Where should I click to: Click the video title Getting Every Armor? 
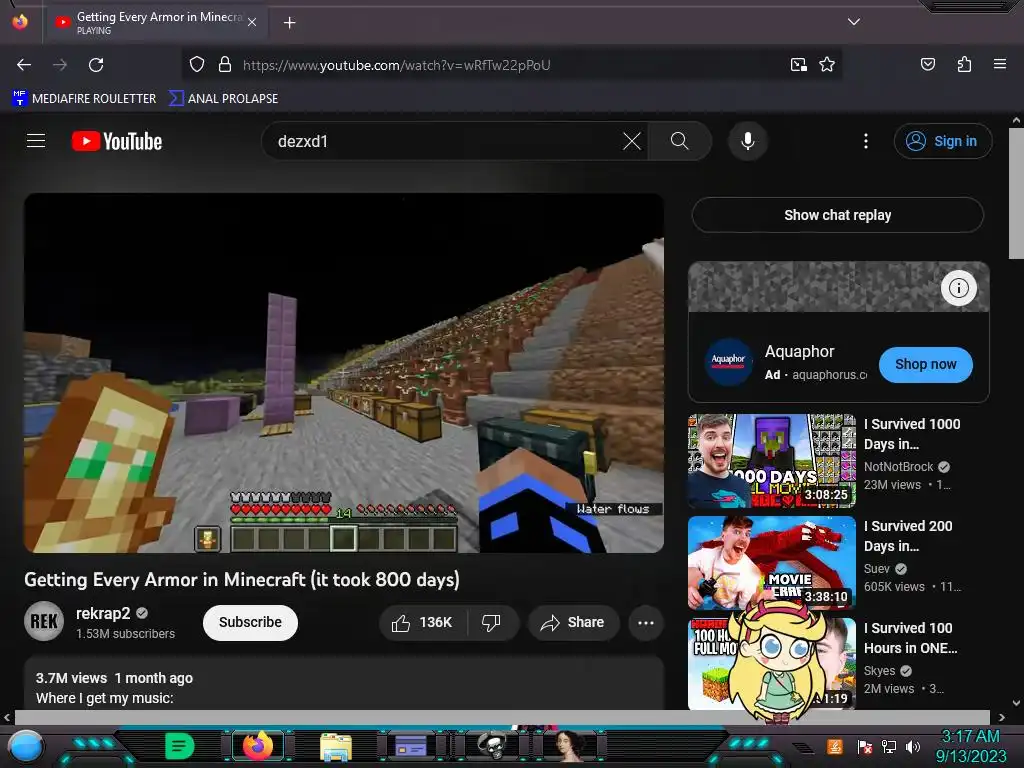[x=242, y=579]
